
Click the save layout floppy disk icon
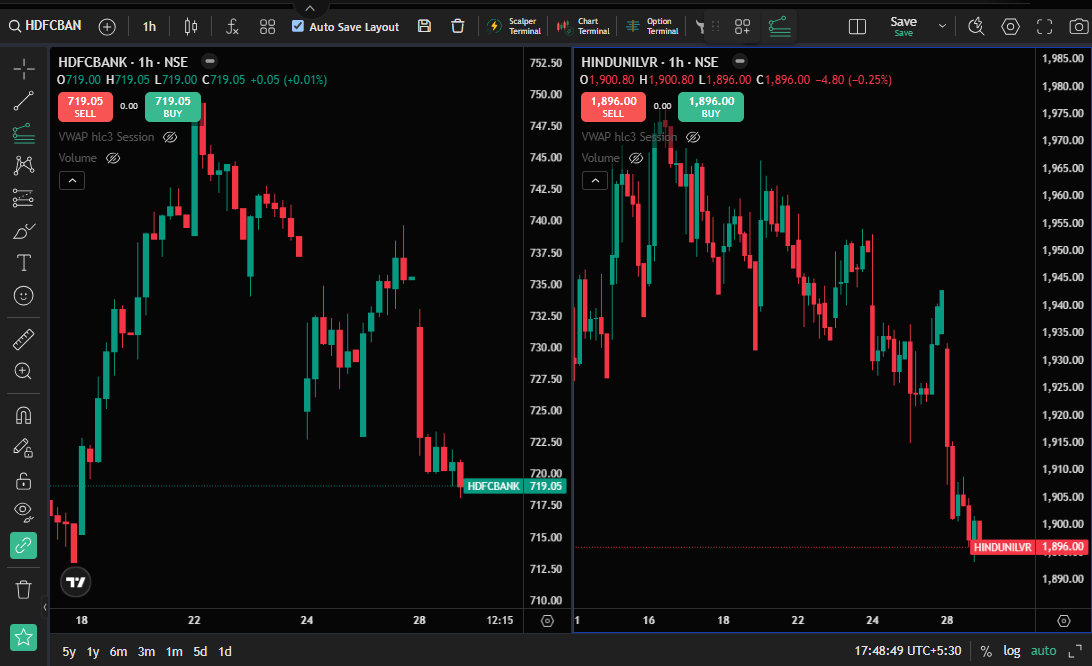[x=424, y=26]
